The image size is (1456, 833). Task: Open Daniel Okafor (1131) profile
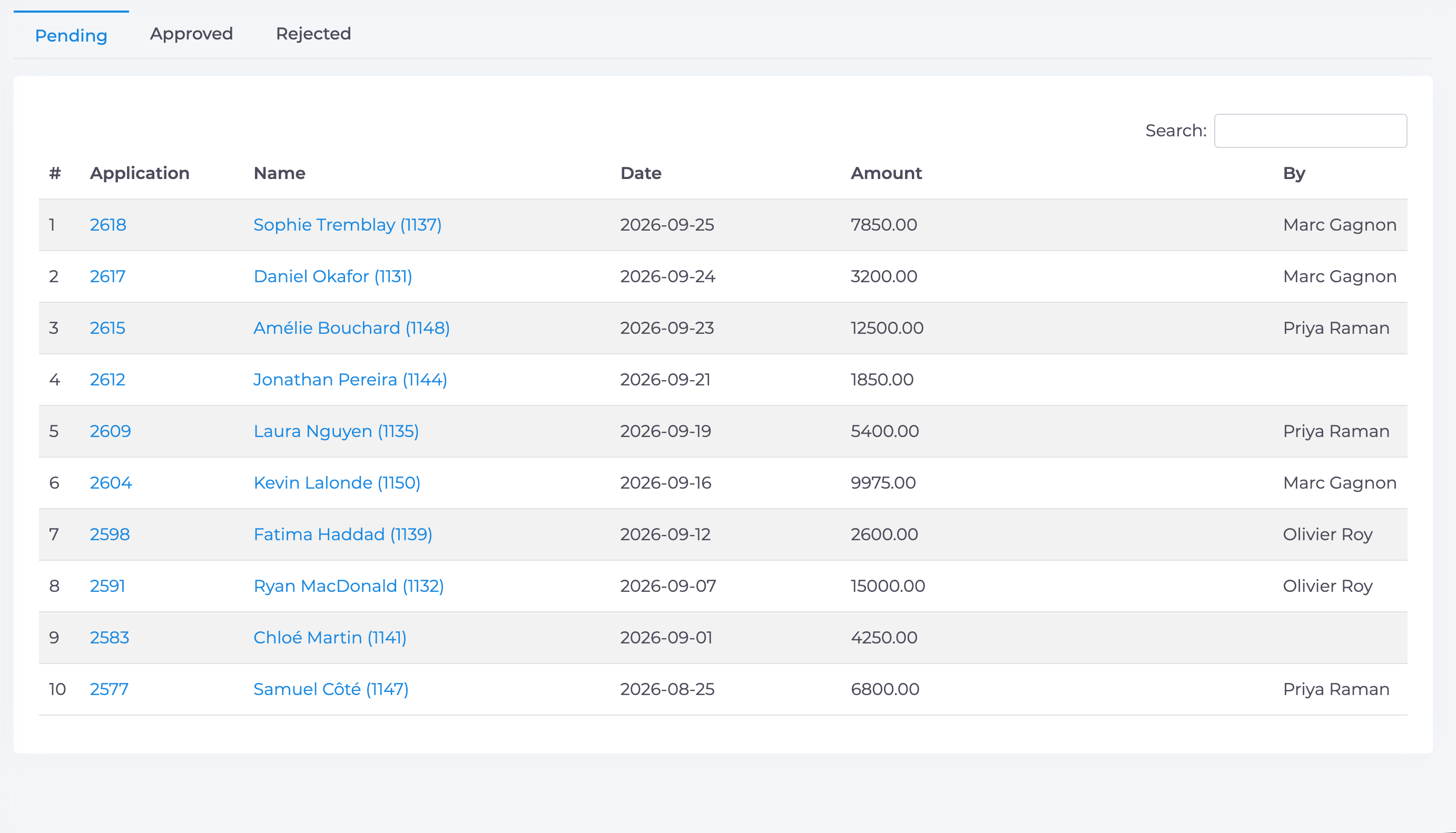pyautogui.click(x=333, y=277)
